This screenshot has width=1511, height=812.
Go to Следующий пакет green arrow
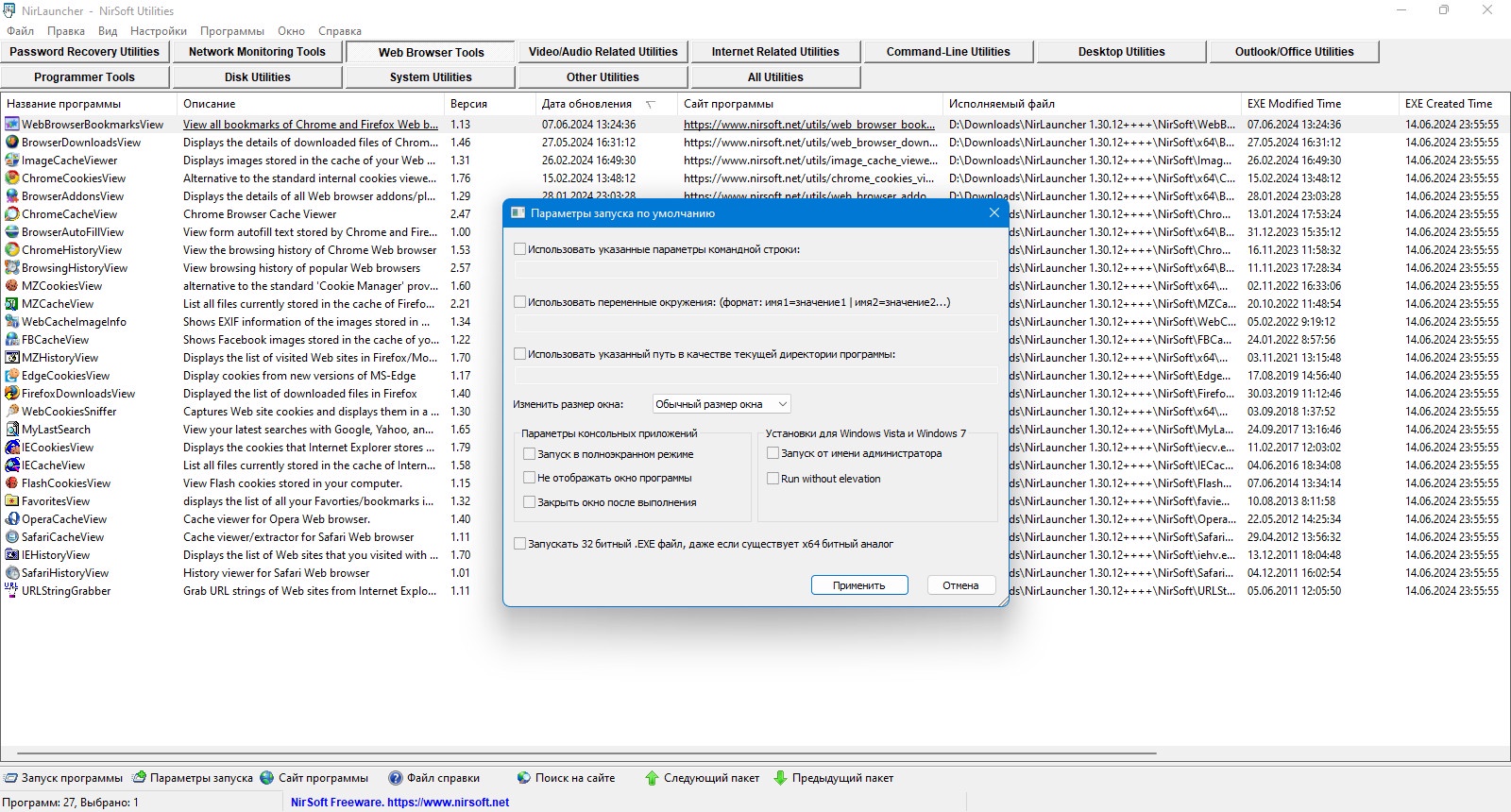(652, 778)
